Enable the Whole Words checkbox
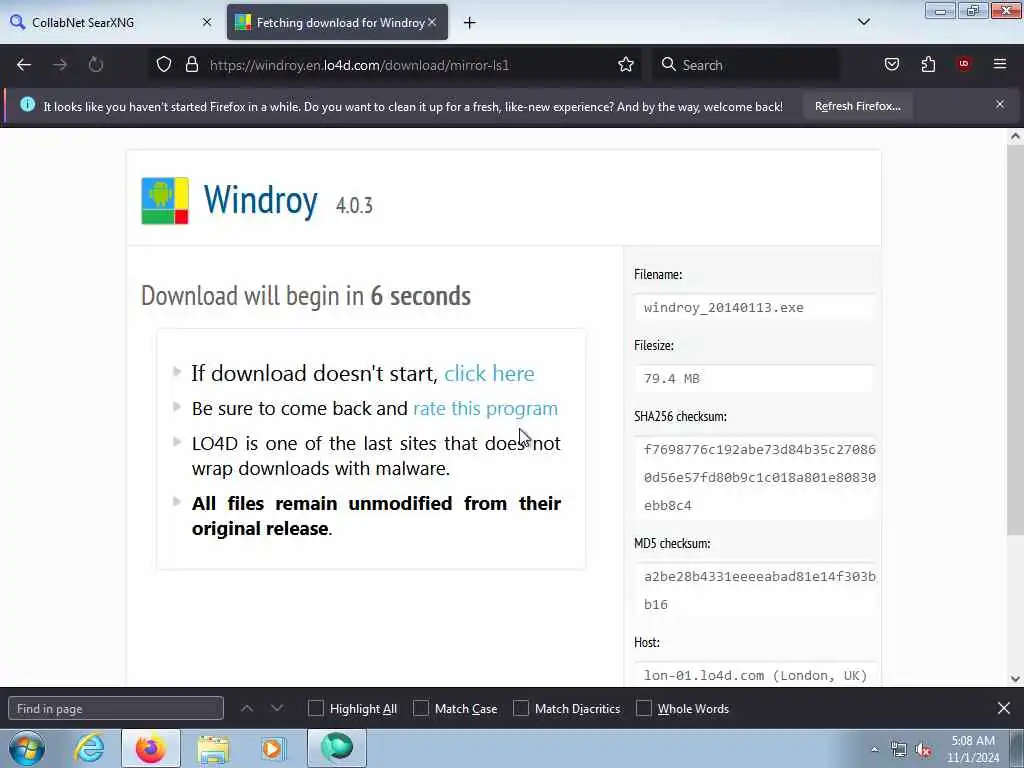The width and height of the screenshot is (1024, 768). [x=644, y=709]
